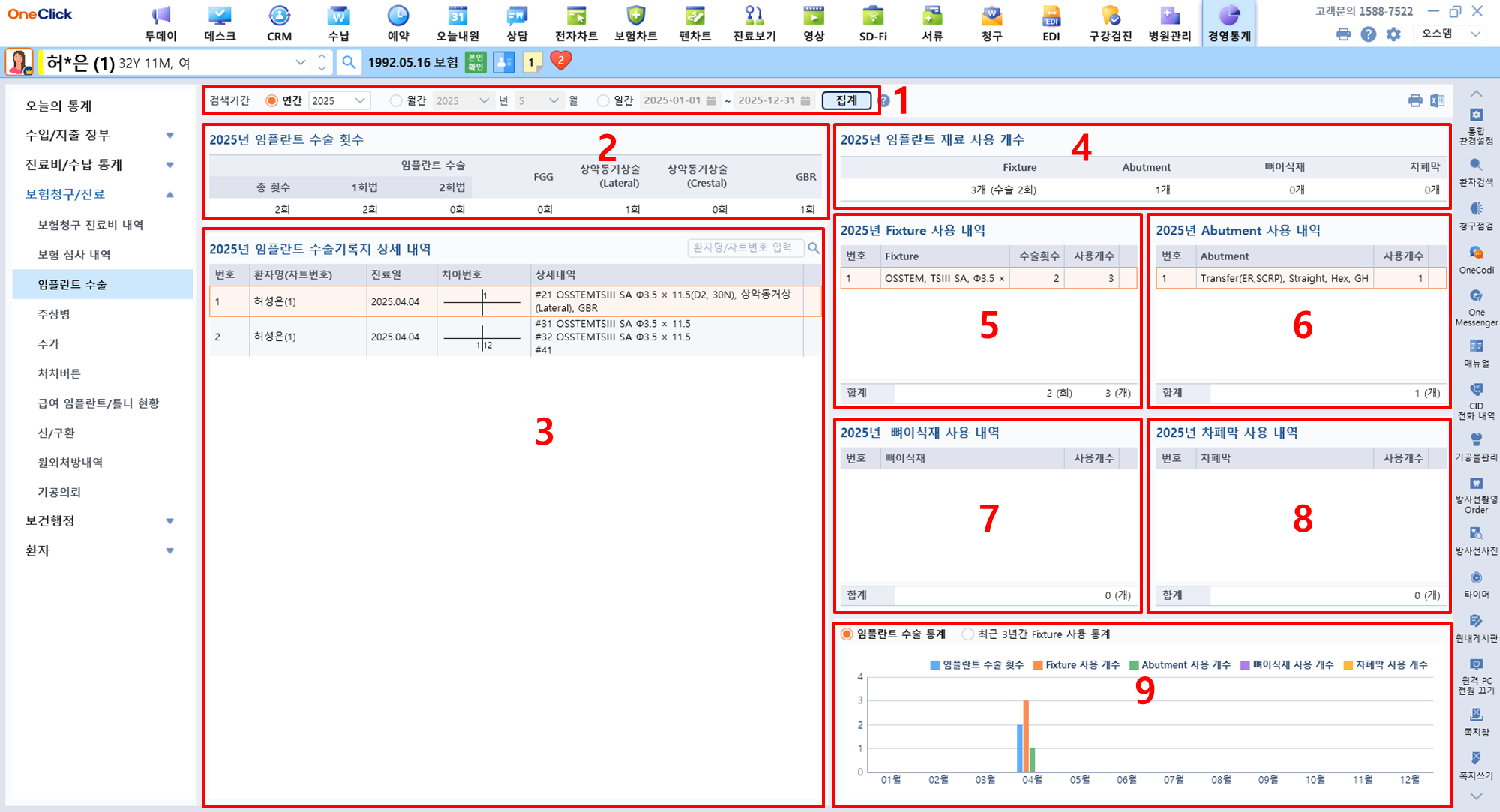Select 최근 3년간 Fixture 사용 통계 radio

point(968,634)
